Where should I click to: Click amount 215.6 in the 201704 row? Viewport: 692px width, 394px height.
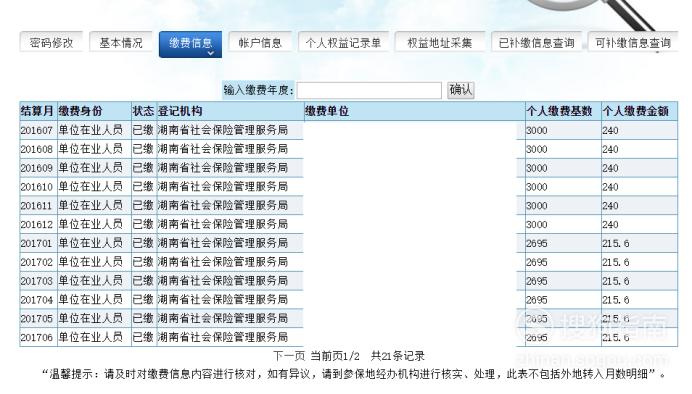(x=616, y=300)
